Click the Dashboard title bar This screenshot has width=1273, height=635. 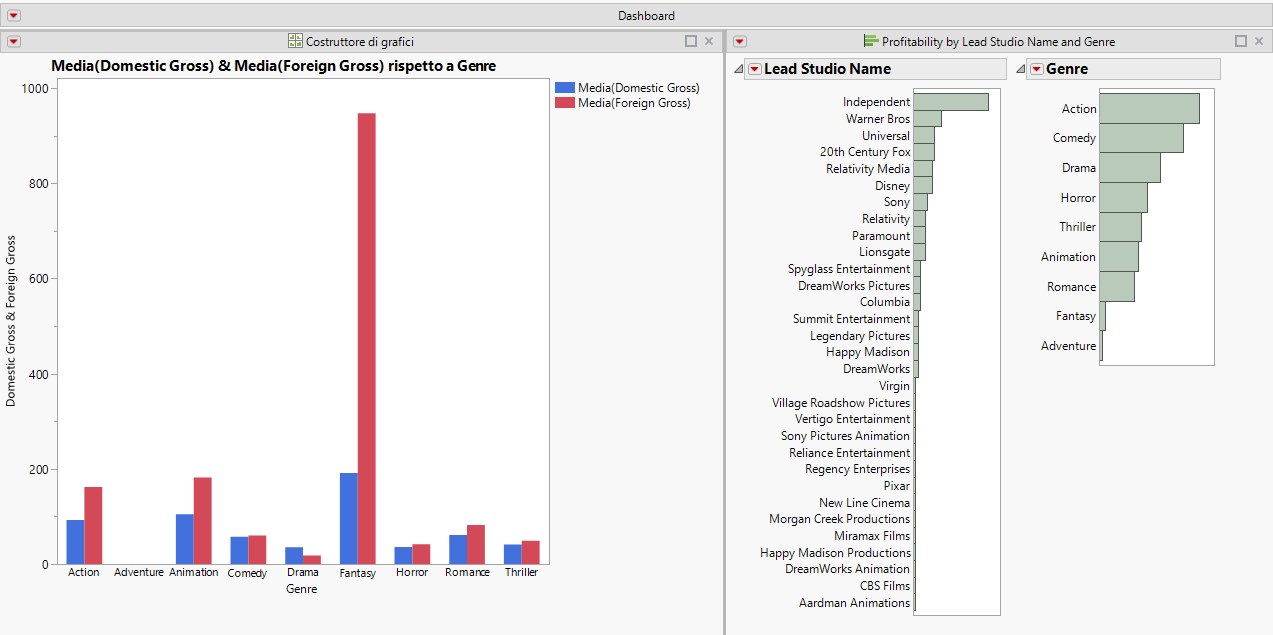point(646,15)
